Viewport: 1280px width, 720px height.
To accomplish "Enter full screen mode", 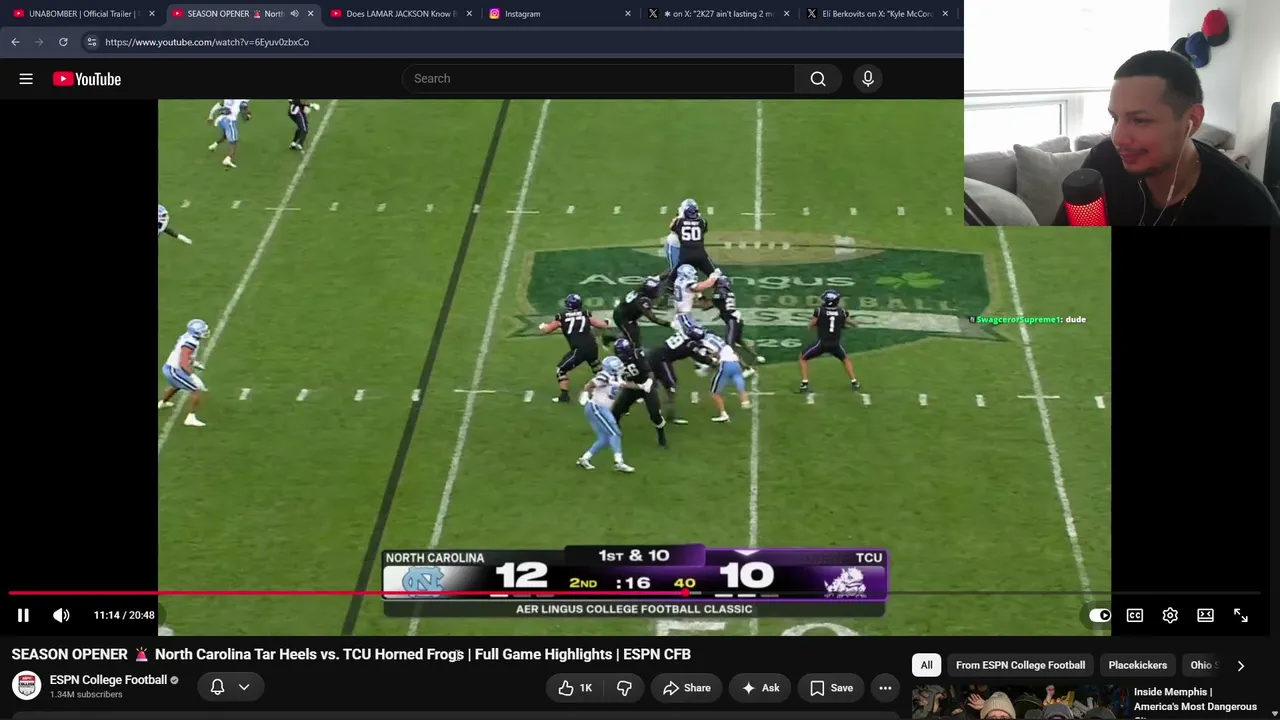I will click(1241, 615).
